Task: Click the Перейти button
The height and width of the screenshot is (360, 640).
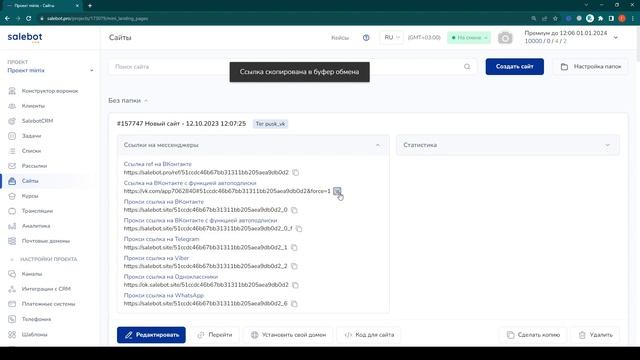Action: coord(215,335)
